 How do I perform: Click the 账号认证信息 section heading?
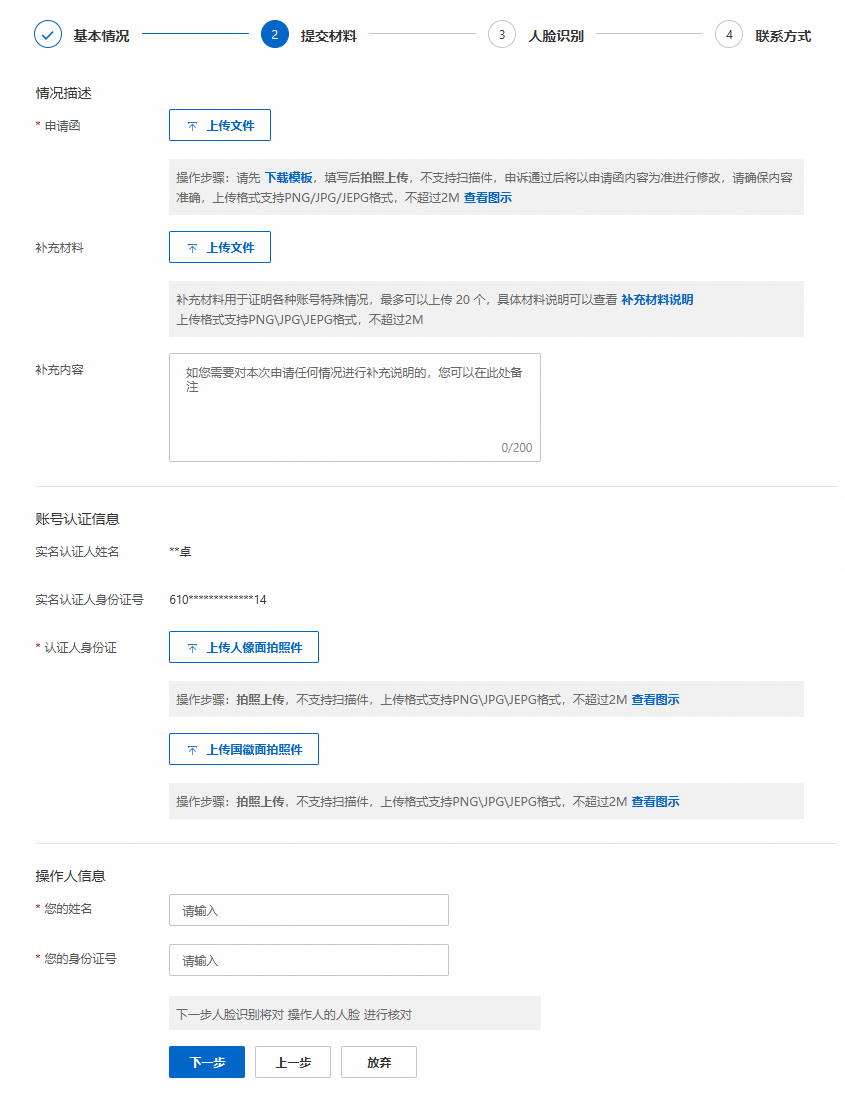pos(78,519)
